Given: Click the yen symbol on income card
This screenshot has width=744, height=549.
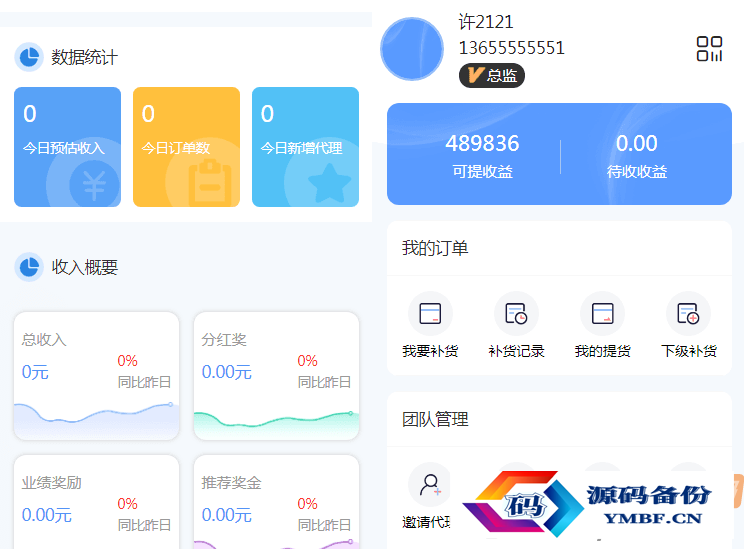Looking at the screenshot, I should click(x=94, y=185).
